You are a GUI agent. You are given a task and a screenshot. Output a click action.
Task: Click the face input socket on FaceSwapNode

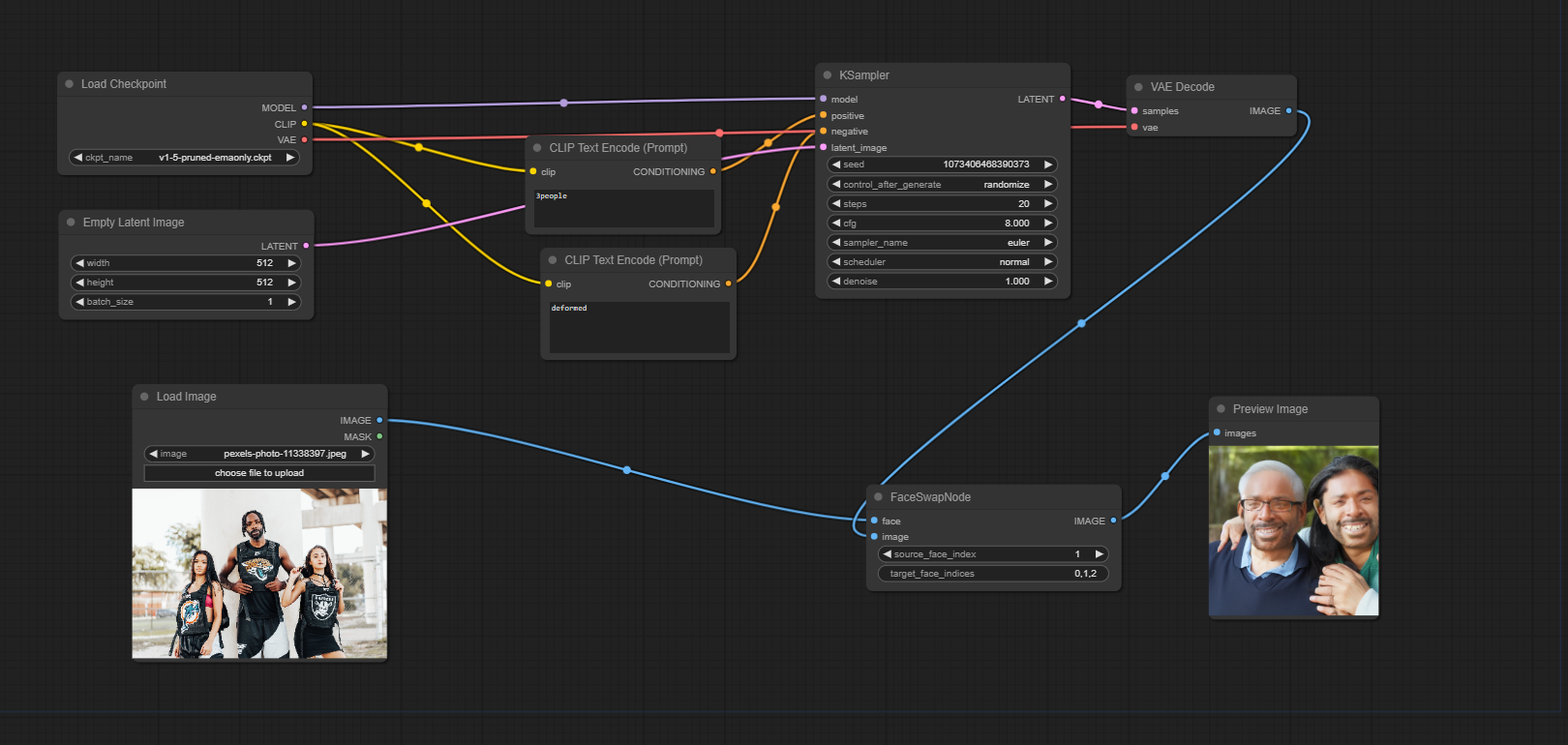(874, 521)
